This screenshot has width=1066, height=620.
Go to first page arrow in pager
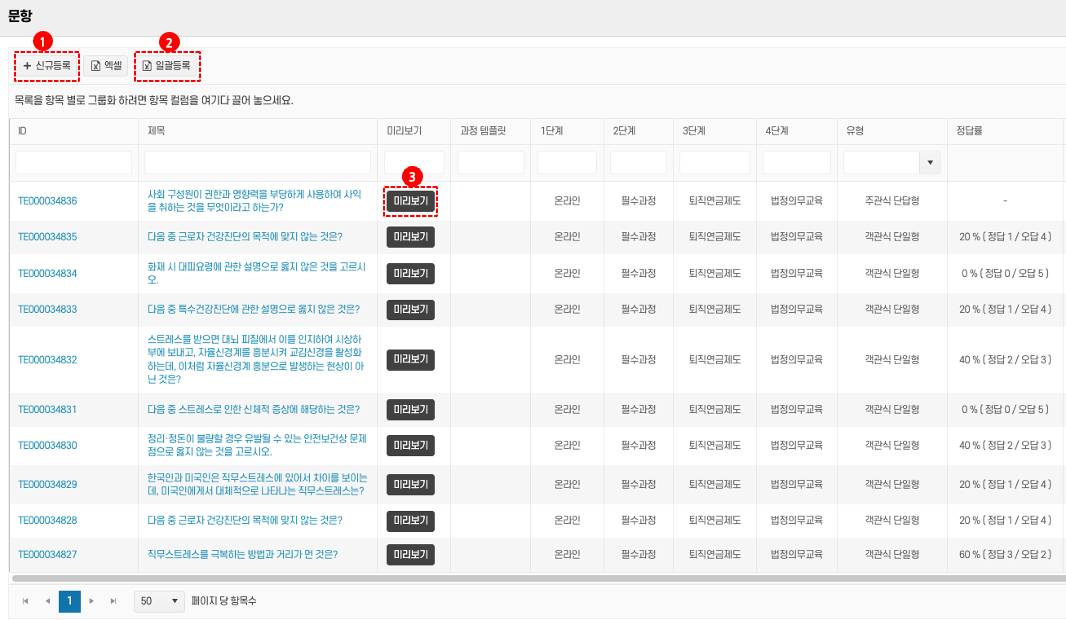[x=25, y=601]
